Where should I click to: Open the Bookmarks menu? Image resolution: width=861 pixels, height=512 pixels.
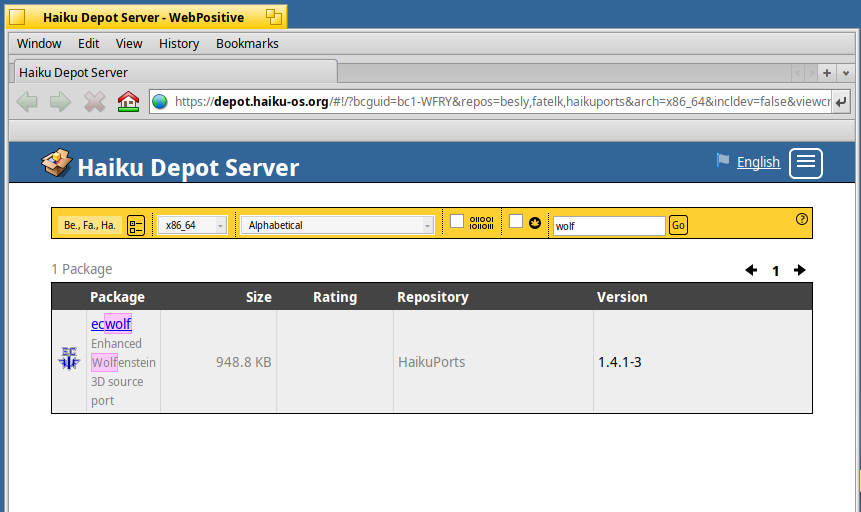point(247,43)
